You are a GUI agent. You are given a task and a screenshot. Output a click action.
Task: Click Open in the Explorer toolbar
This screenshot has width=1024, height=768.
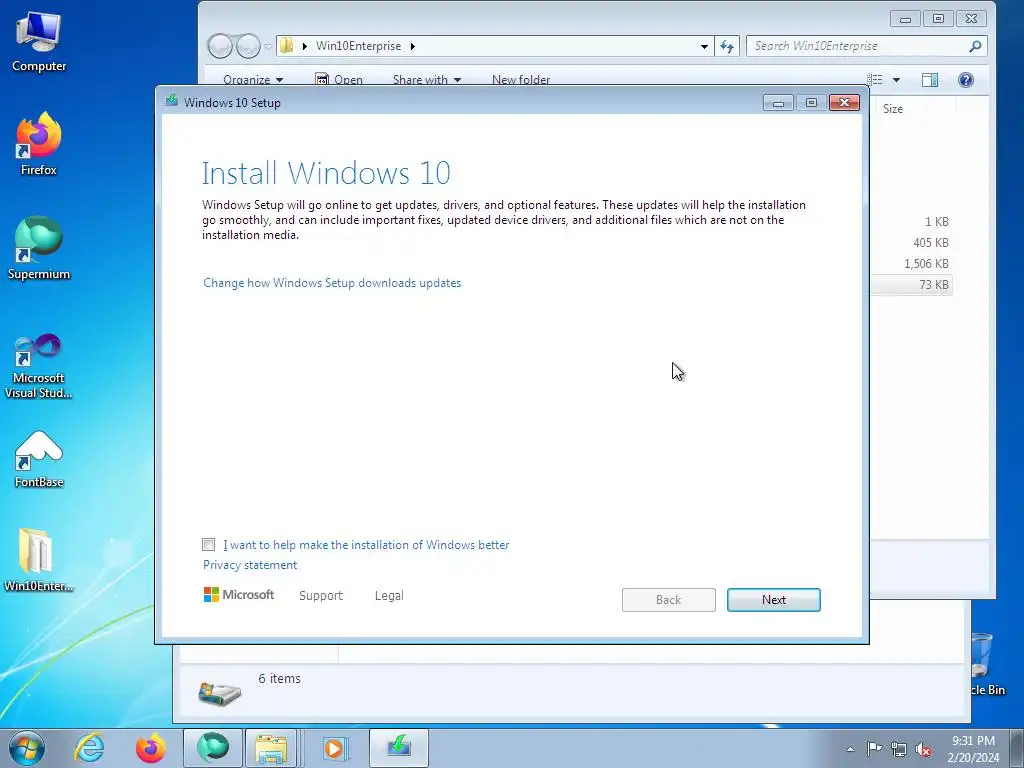[339, 80]
